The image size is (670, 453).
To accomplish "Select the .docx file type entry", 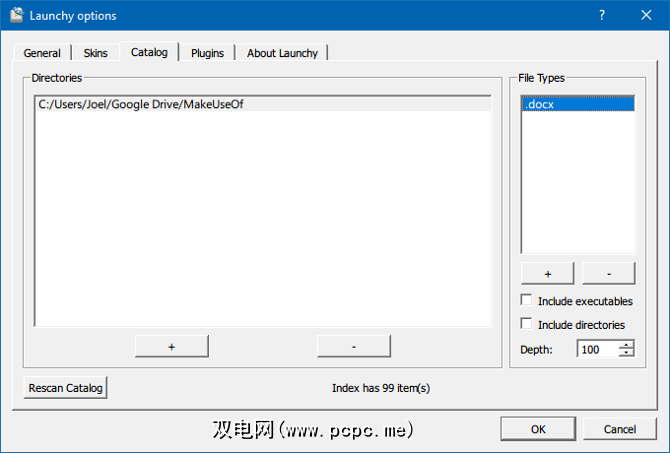I will 578,104.
